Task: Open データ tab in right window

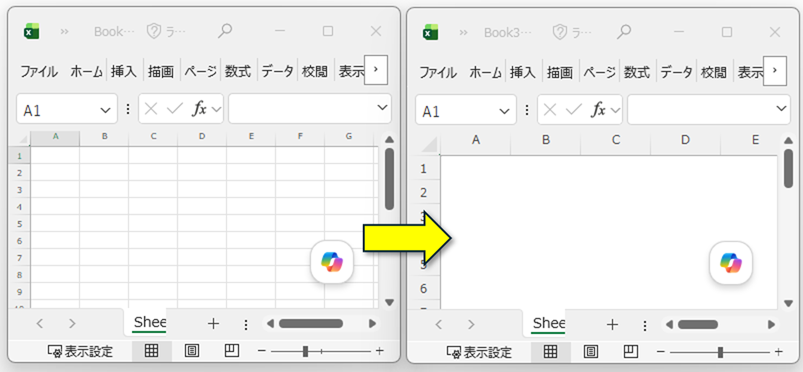Action: tap(677, 72)
